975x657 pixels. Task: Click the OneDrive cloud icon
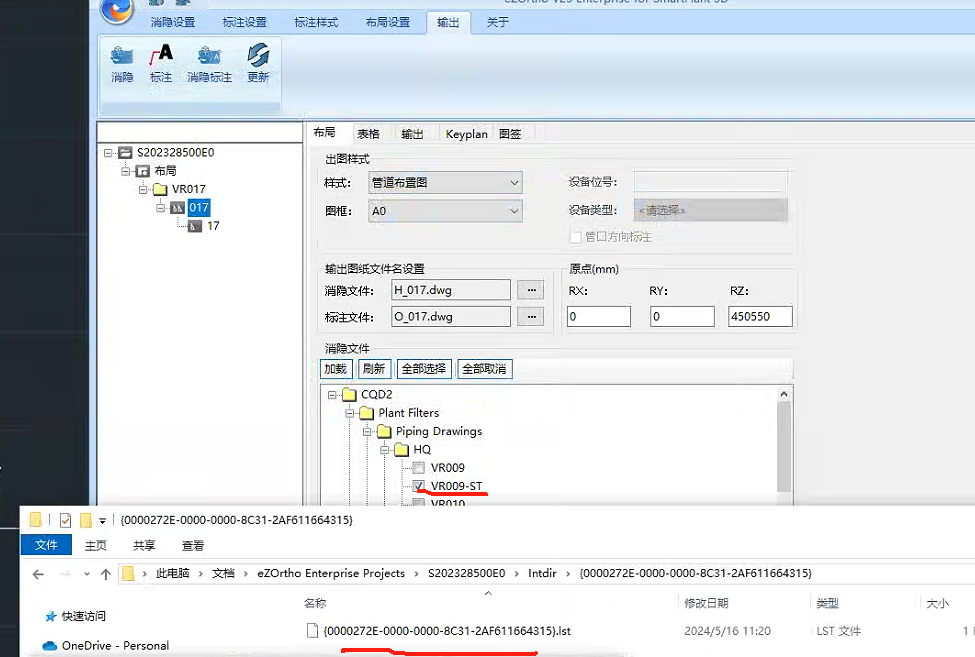[50, 646]
